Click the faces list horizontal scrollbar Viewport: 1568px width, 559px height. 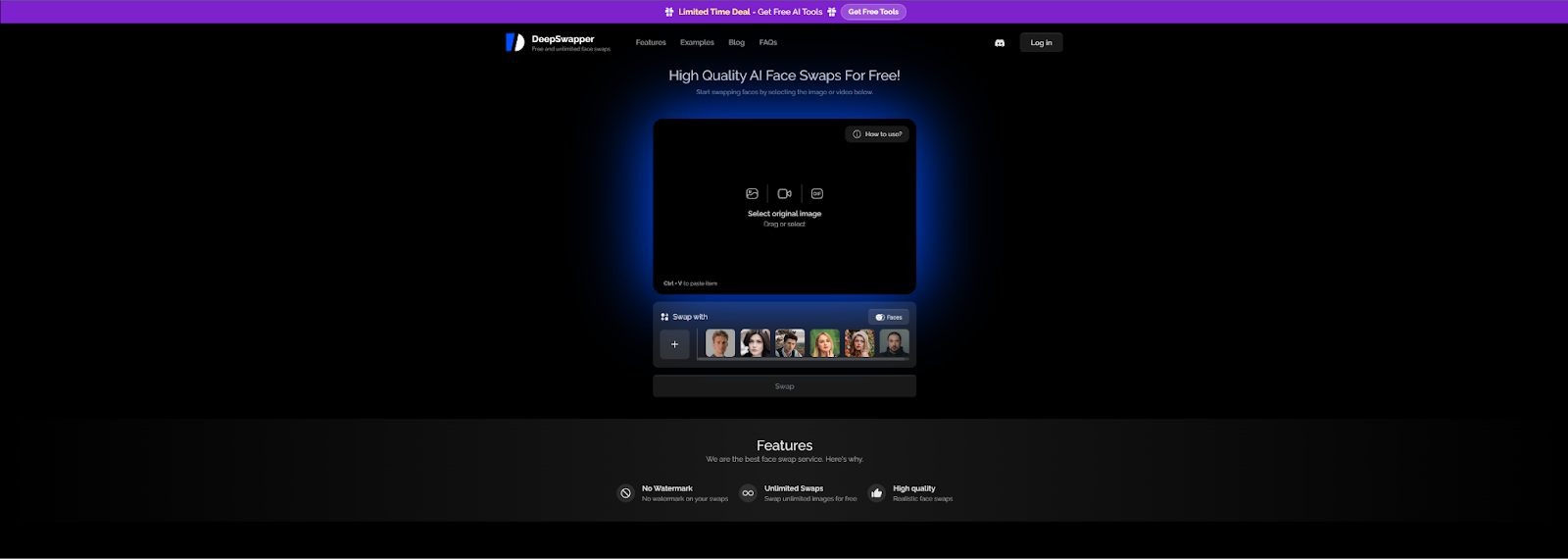point(803,359)
